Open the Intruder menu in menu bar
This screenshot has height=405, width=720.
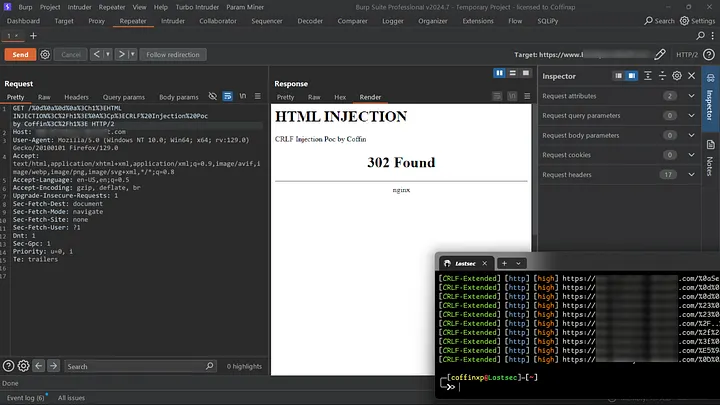[79, 7]
